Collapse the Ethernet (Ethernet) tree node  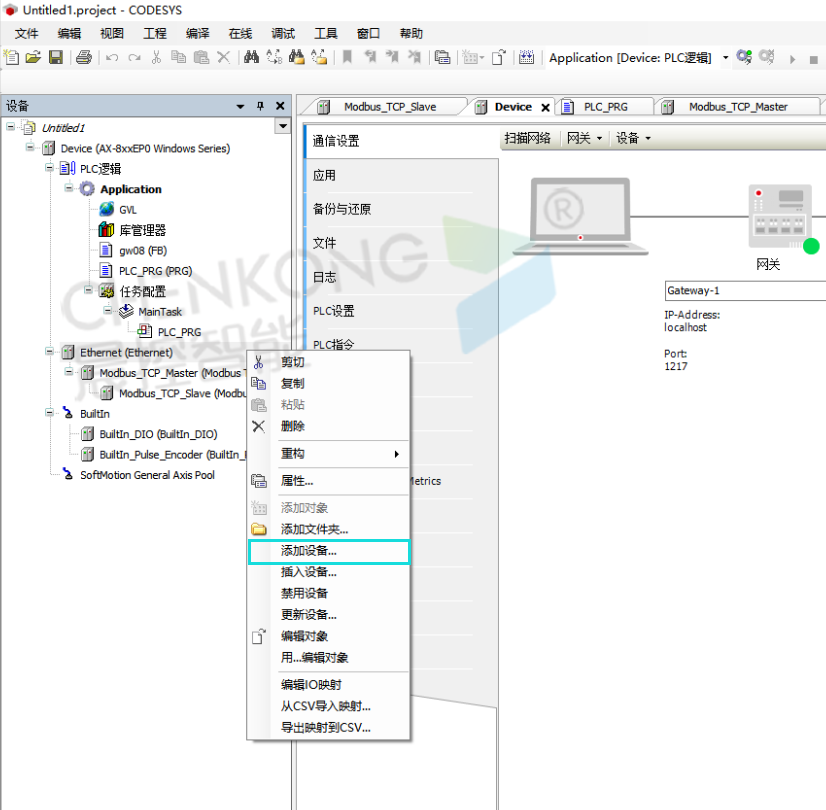pos(51,352)
